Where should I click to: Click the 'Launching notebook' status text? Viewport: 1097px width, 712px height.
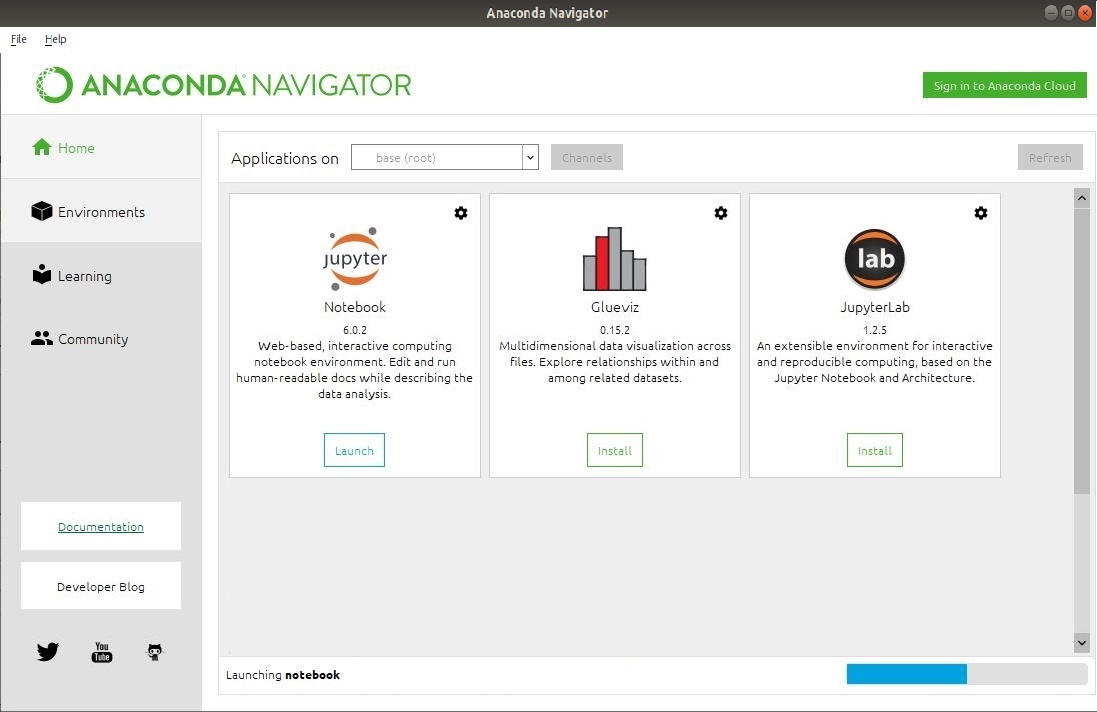[283, 675]
